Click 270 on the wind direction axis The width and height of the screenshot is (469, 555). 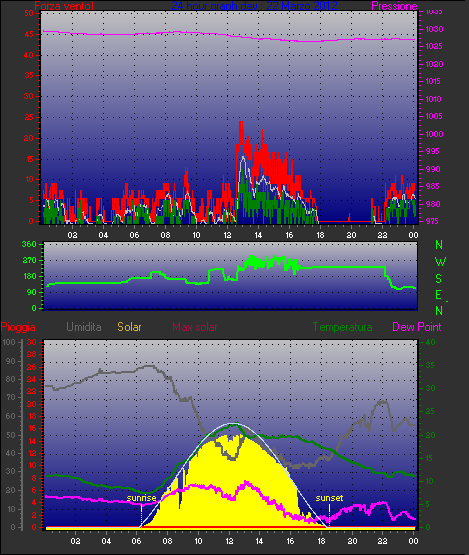point(29,261)
